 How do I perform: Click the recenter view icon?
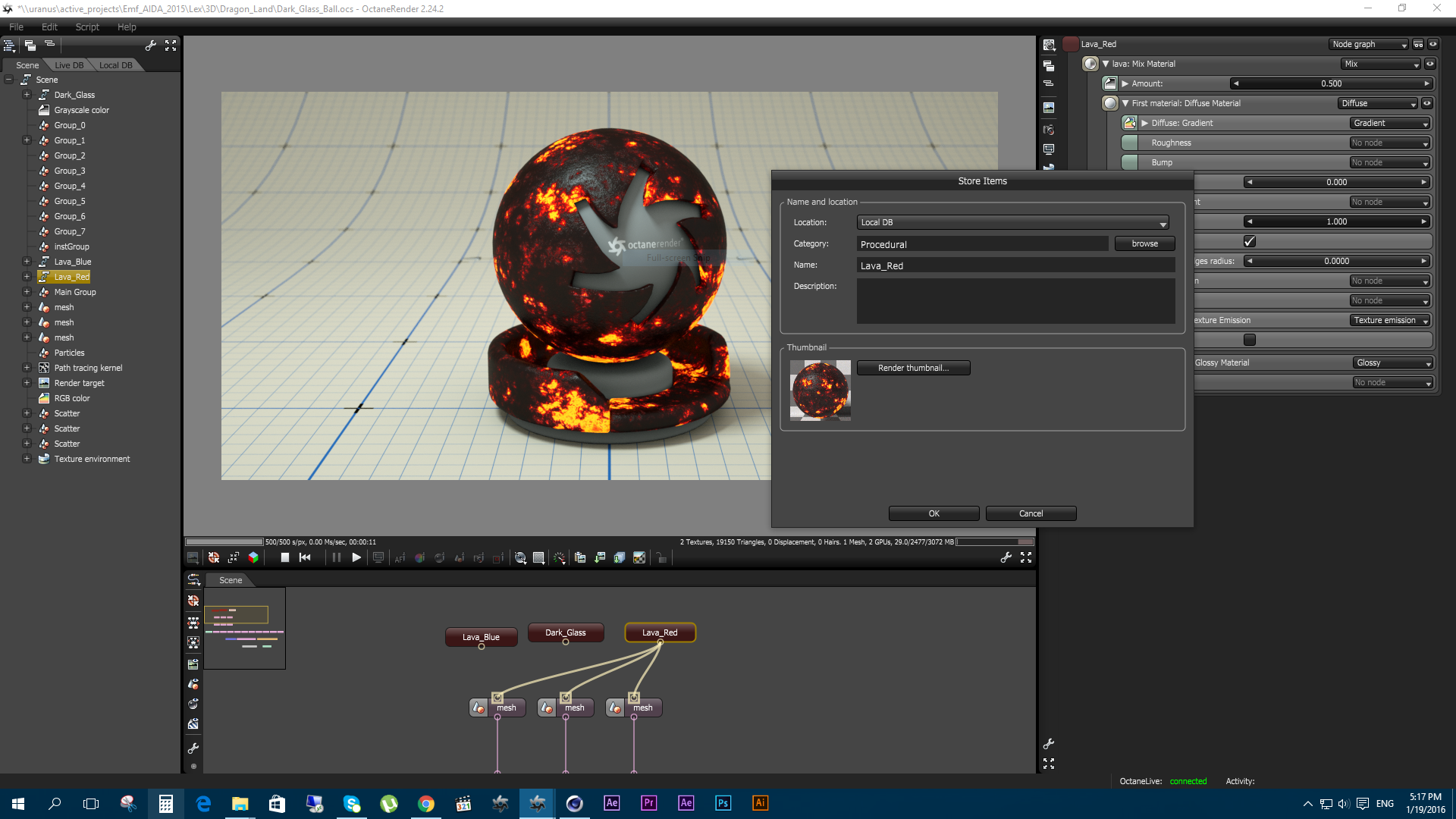pyautogui.click(x=214, y=557)
